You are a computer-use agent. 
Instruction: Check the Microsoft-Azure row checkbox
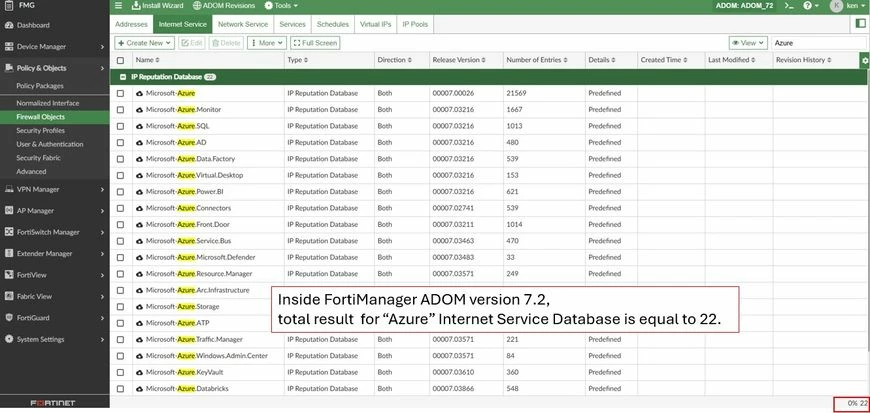[120, 93]
